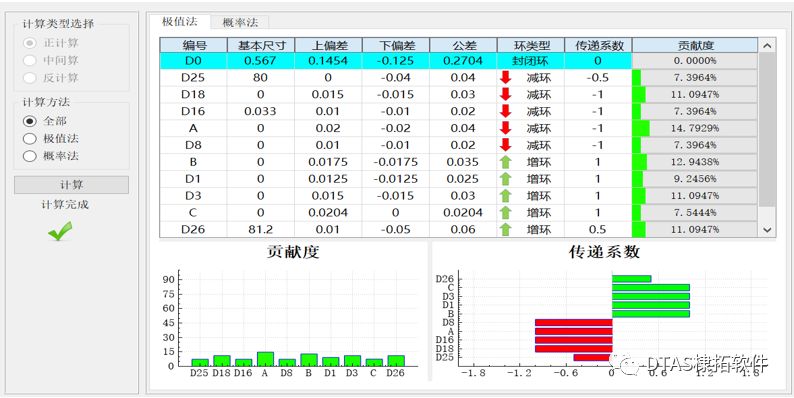
Task: Click the red down arrow in row D25
Action: pos(505,77)
